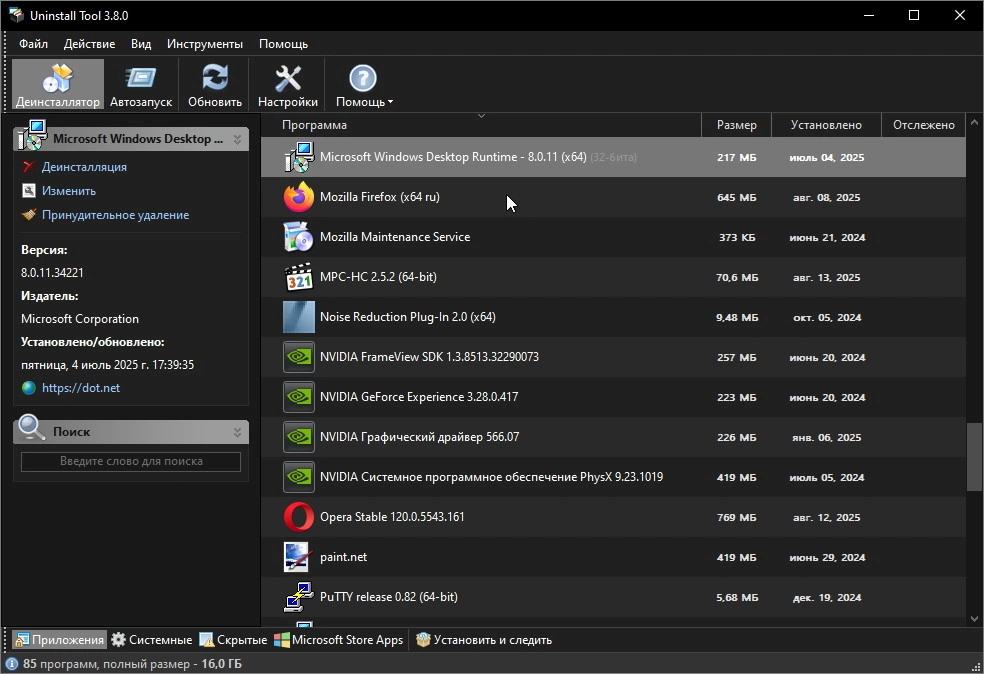Click the info icon in status bar
Viewport: 984px width, 674px height.
(11, 663)
